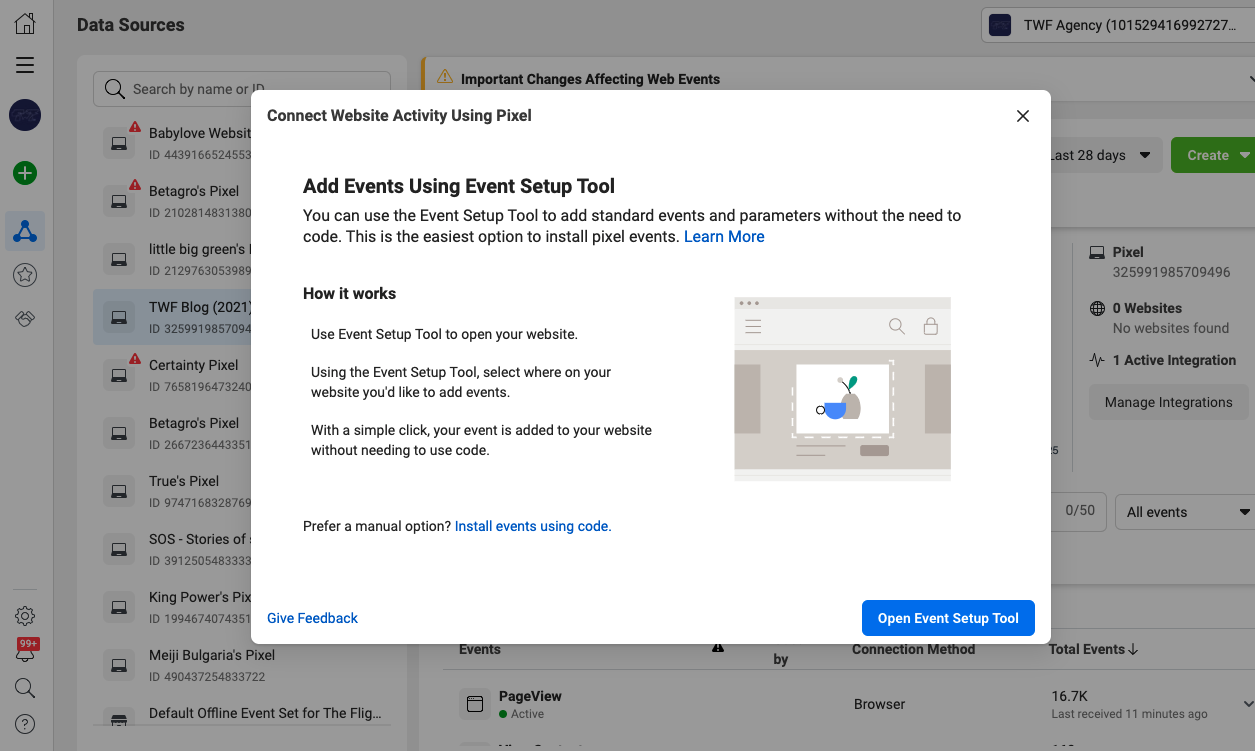Open the TWF Agency account selector
The height and width of the screenshot is (751, 1255).
coord(1117,26)
